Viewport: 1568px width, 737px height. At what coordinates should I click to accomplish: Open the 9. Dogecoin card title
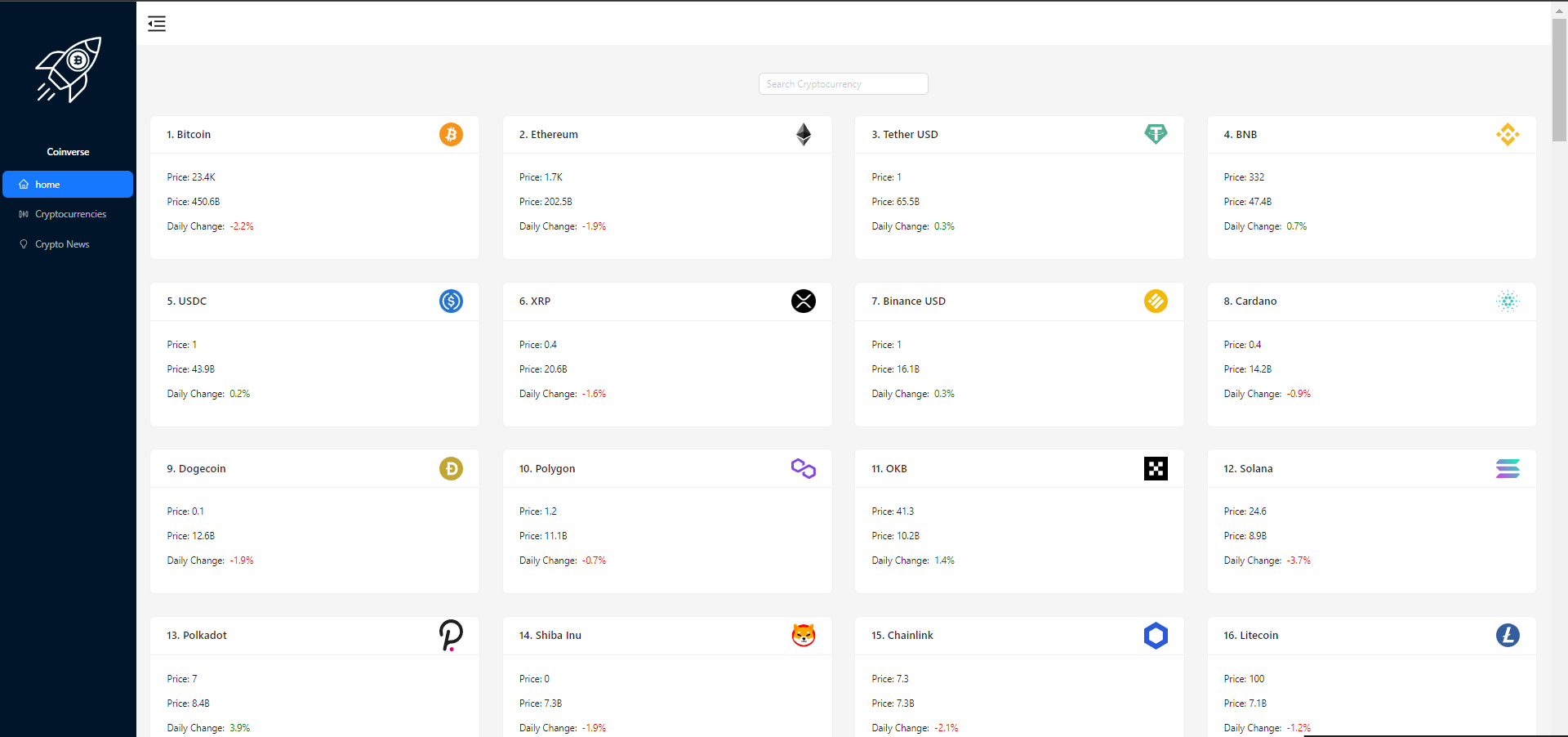click(197, 469)
